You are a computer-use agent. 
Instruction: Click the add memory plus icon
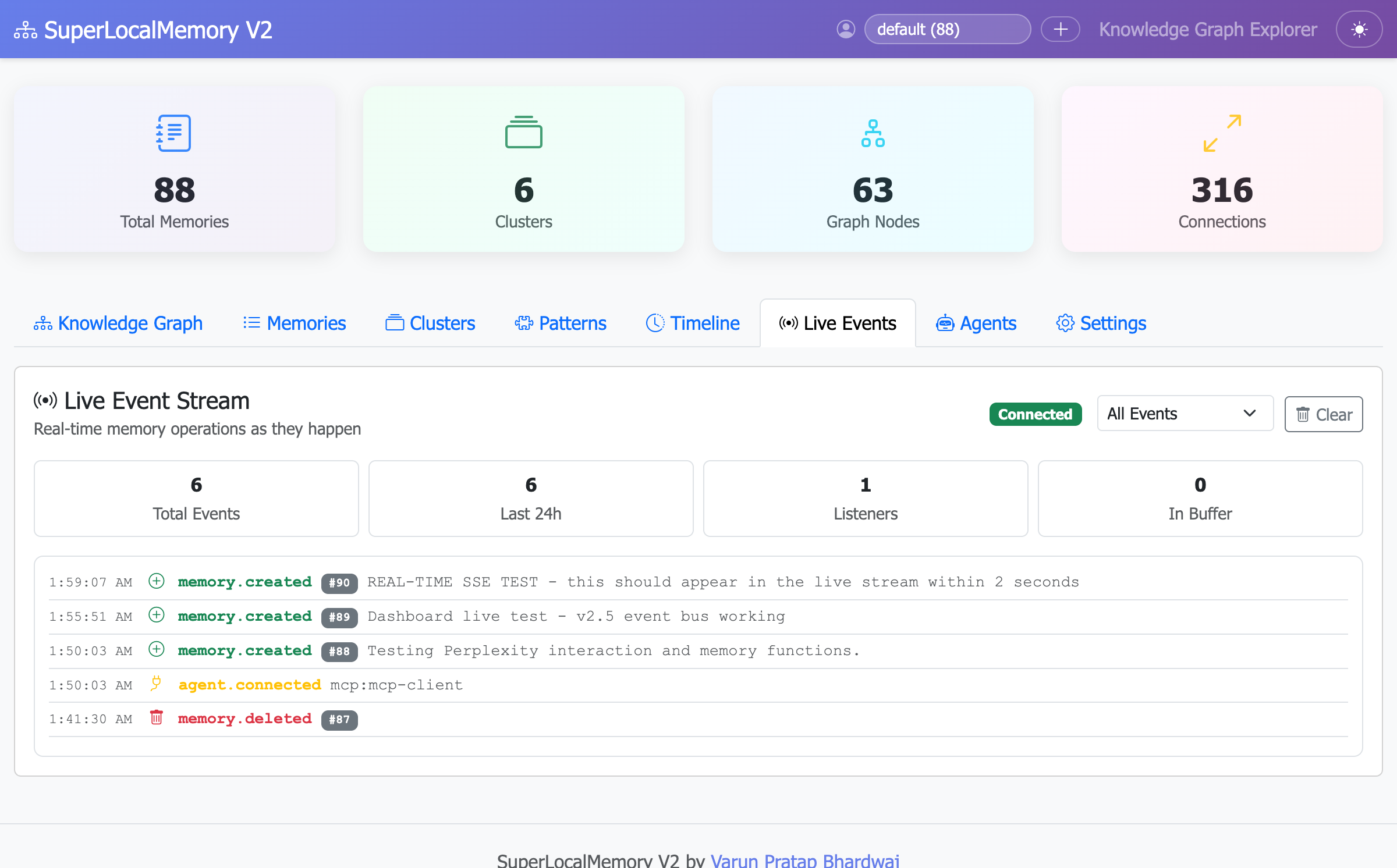pyautogui.click(x=1060, y=29)
